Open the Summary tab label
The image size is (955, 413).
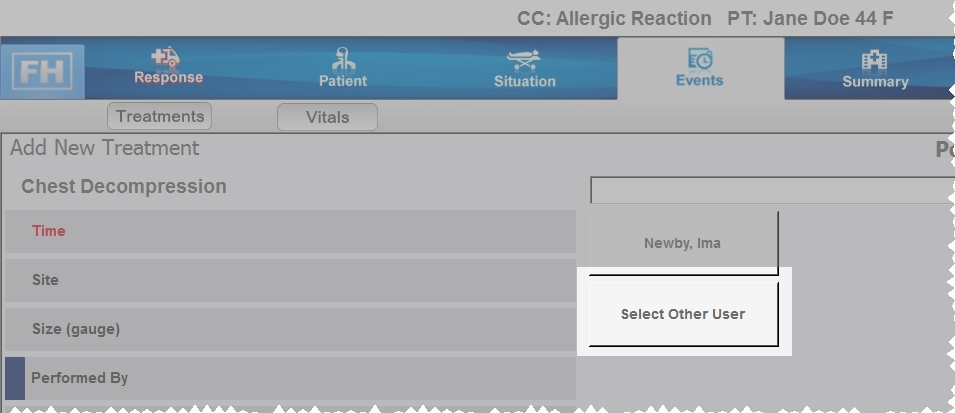tap(875, 82)
